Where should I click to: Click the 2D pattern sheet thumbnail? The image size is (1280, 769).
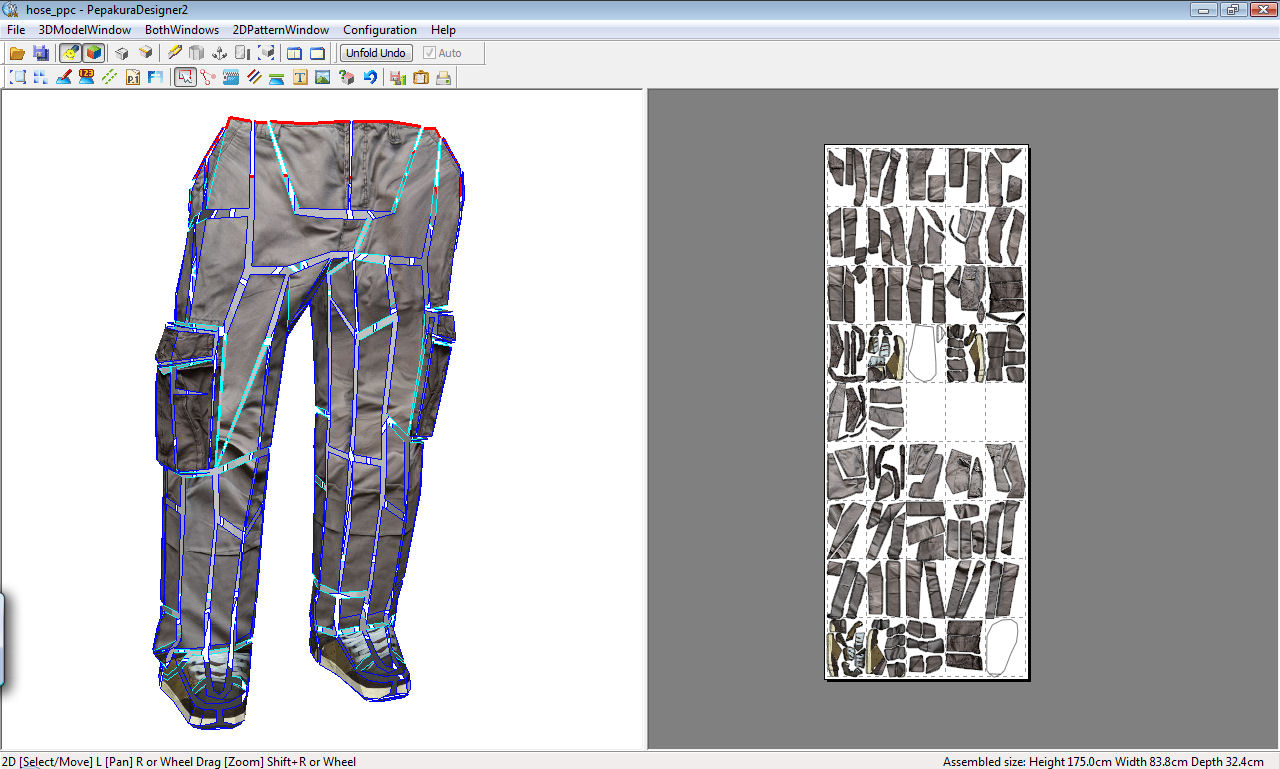(x=927, y=413)
